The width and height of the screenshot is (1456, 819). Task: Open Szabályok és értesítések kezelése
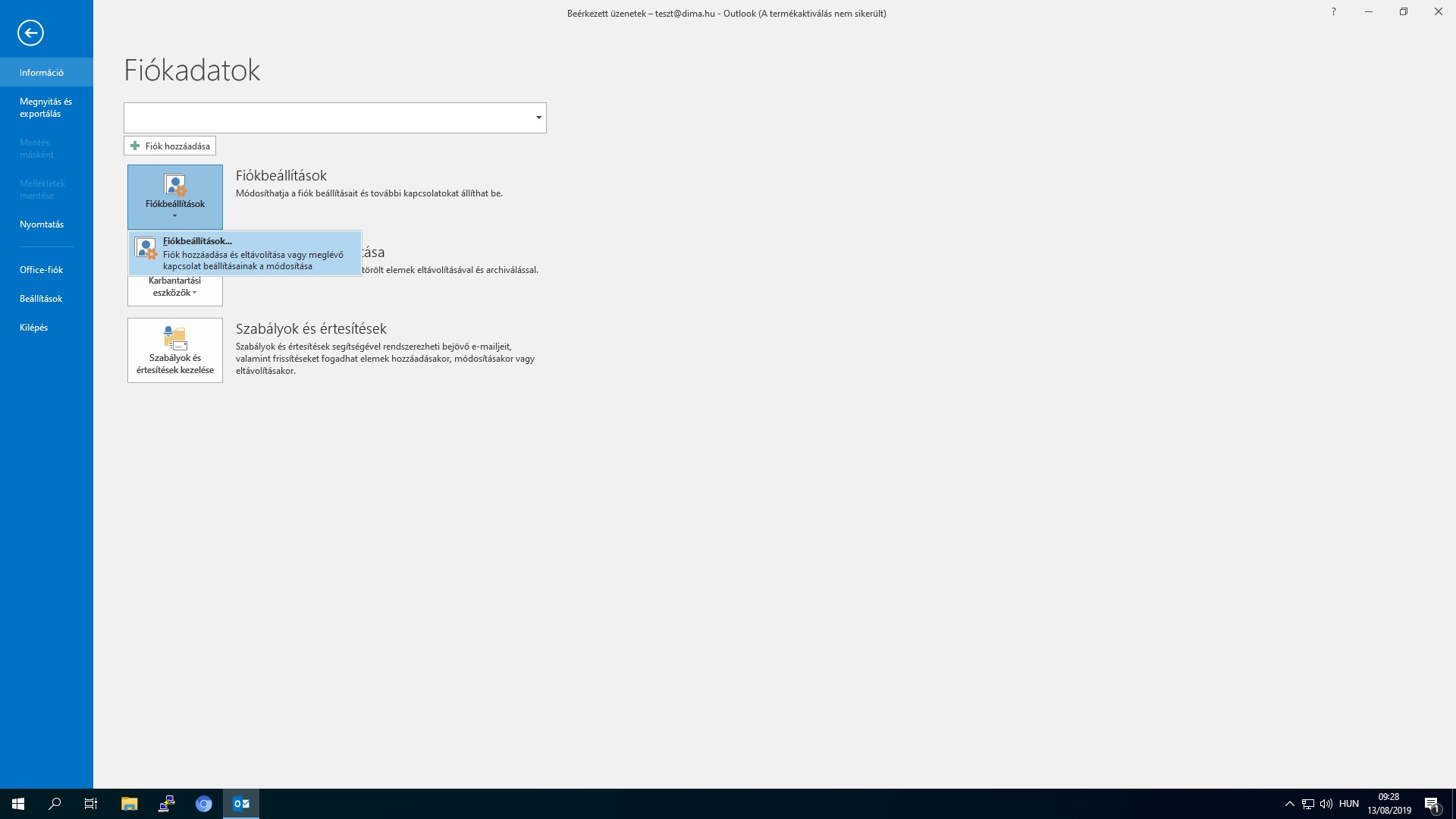[175, 350]
